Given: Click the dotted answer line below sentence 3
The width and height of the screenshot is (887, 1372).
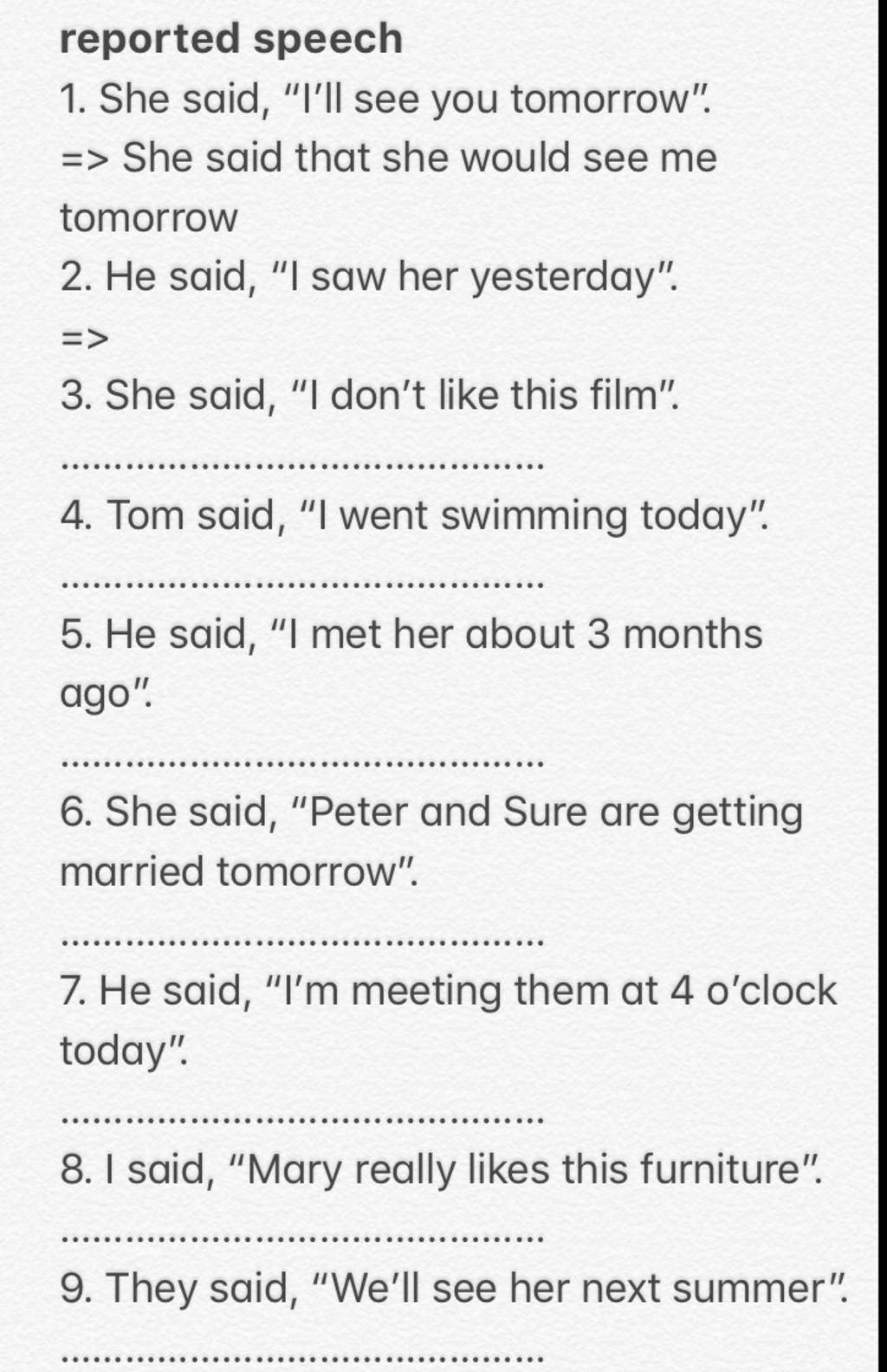Looking at the screenshot, I should click(x=304, y=467).
